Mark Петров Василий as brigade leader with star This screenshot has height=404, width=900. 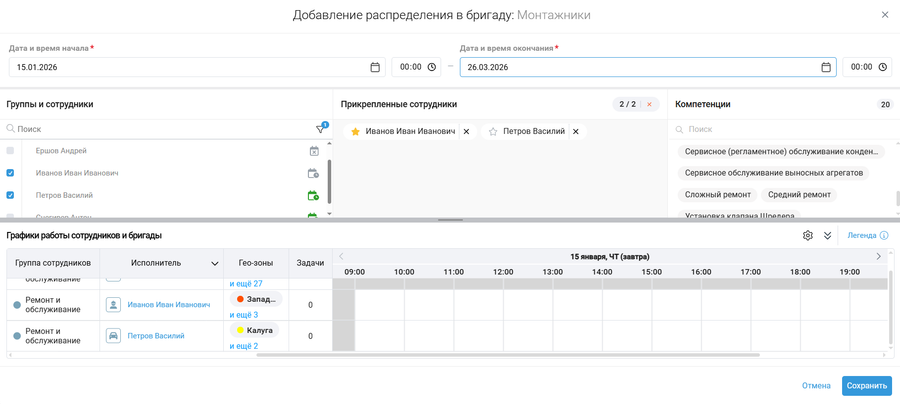[493, 132]
